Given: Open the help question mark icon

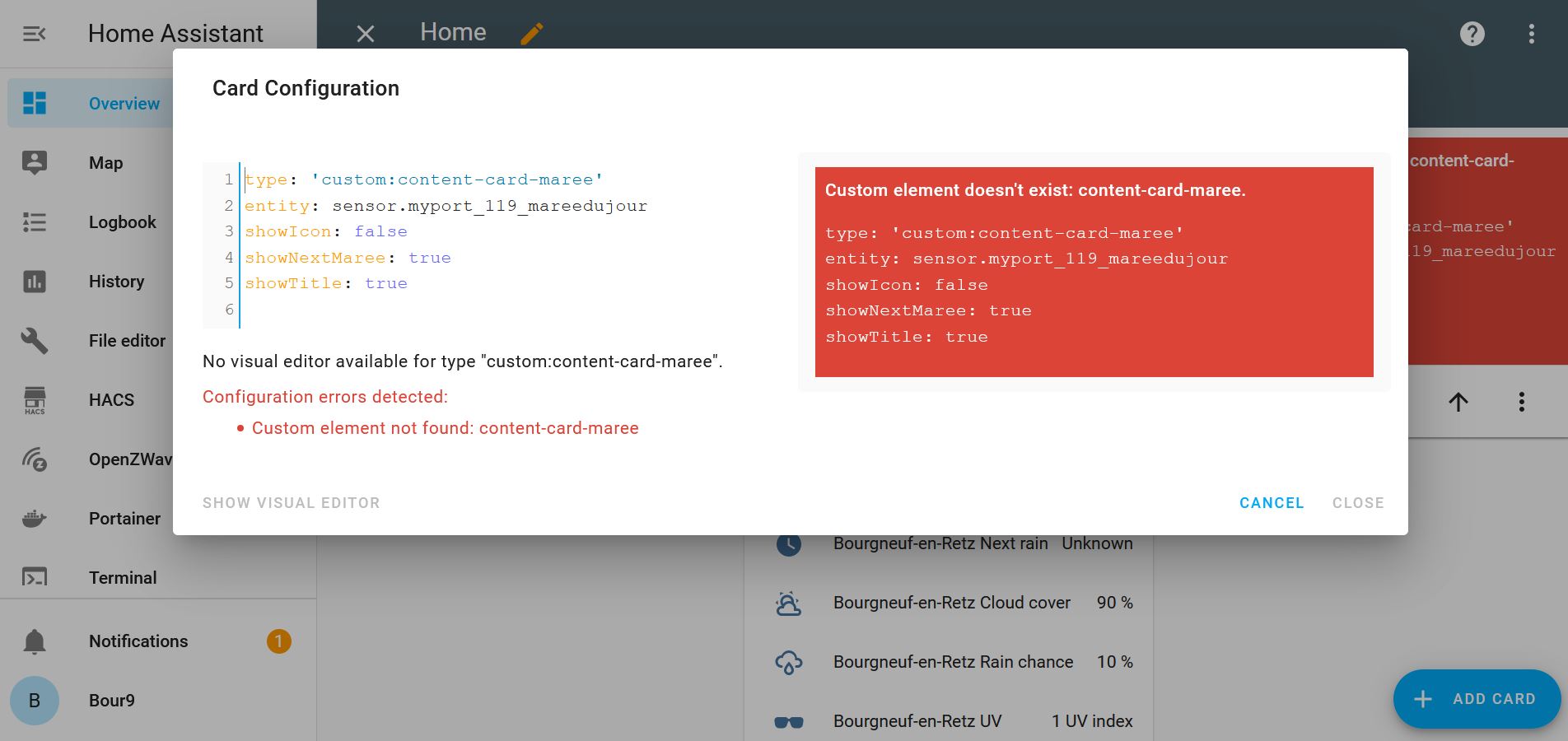Looking at the screenshot, I should 1472,34.
